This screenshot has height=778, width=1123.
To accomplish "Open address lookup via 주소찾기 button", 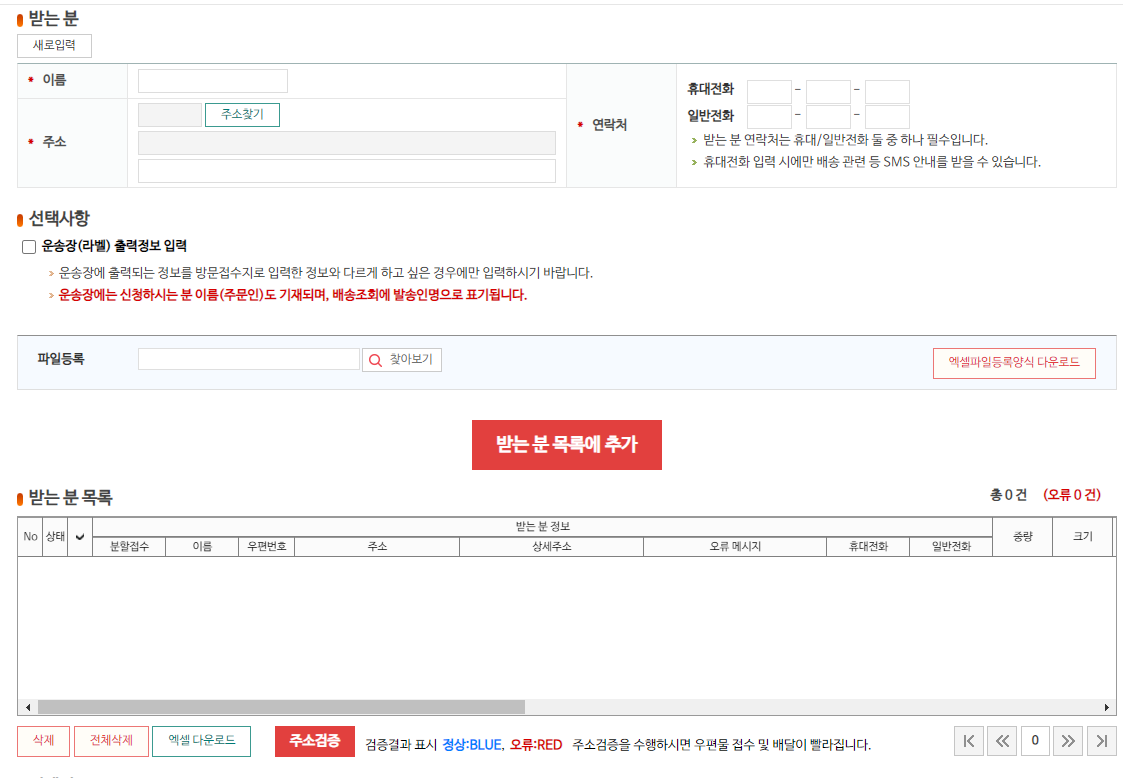I will tap(242, 114).
